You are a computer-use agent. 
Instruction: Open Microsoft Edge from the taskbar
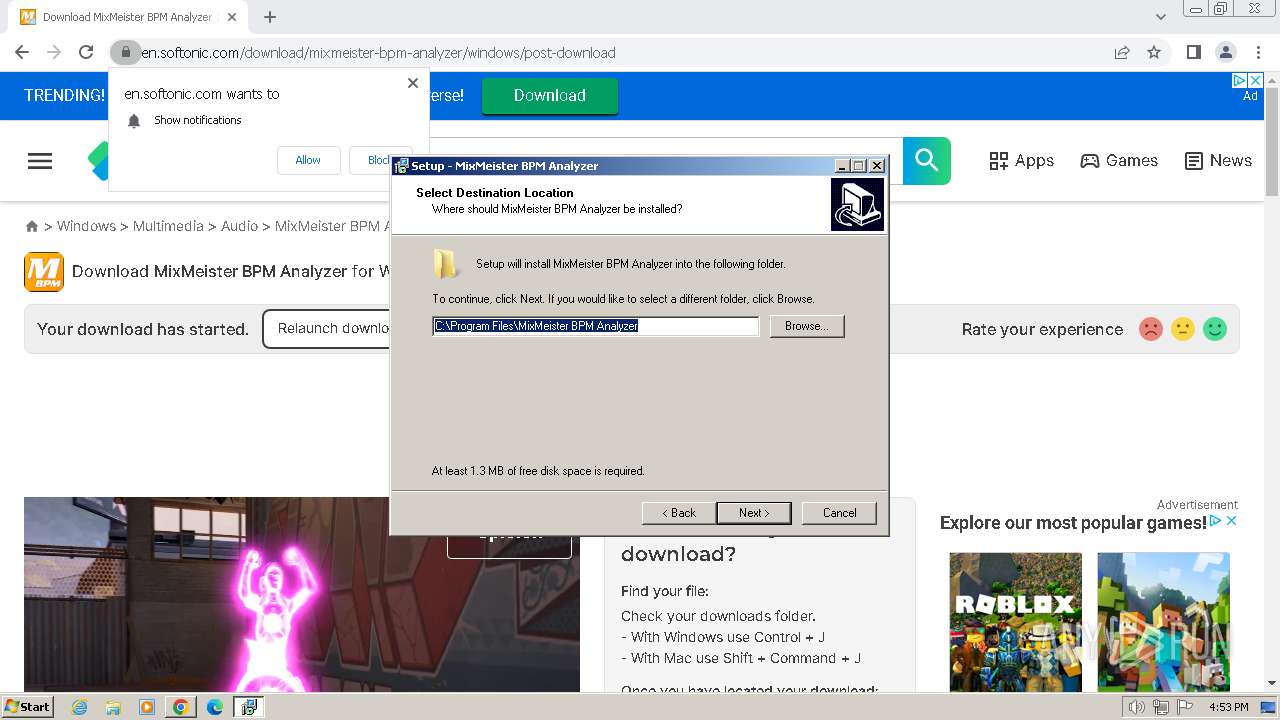[x=215, y=707]
